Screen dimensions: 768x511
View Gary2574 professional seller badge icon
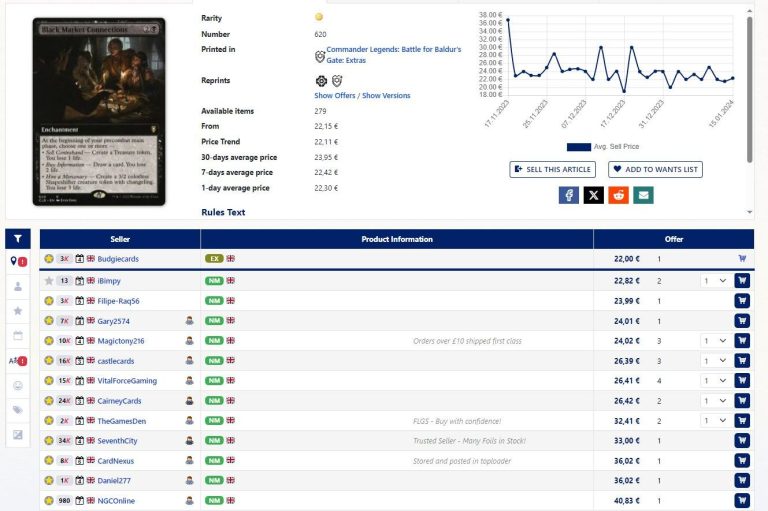(x=190, y=321)
